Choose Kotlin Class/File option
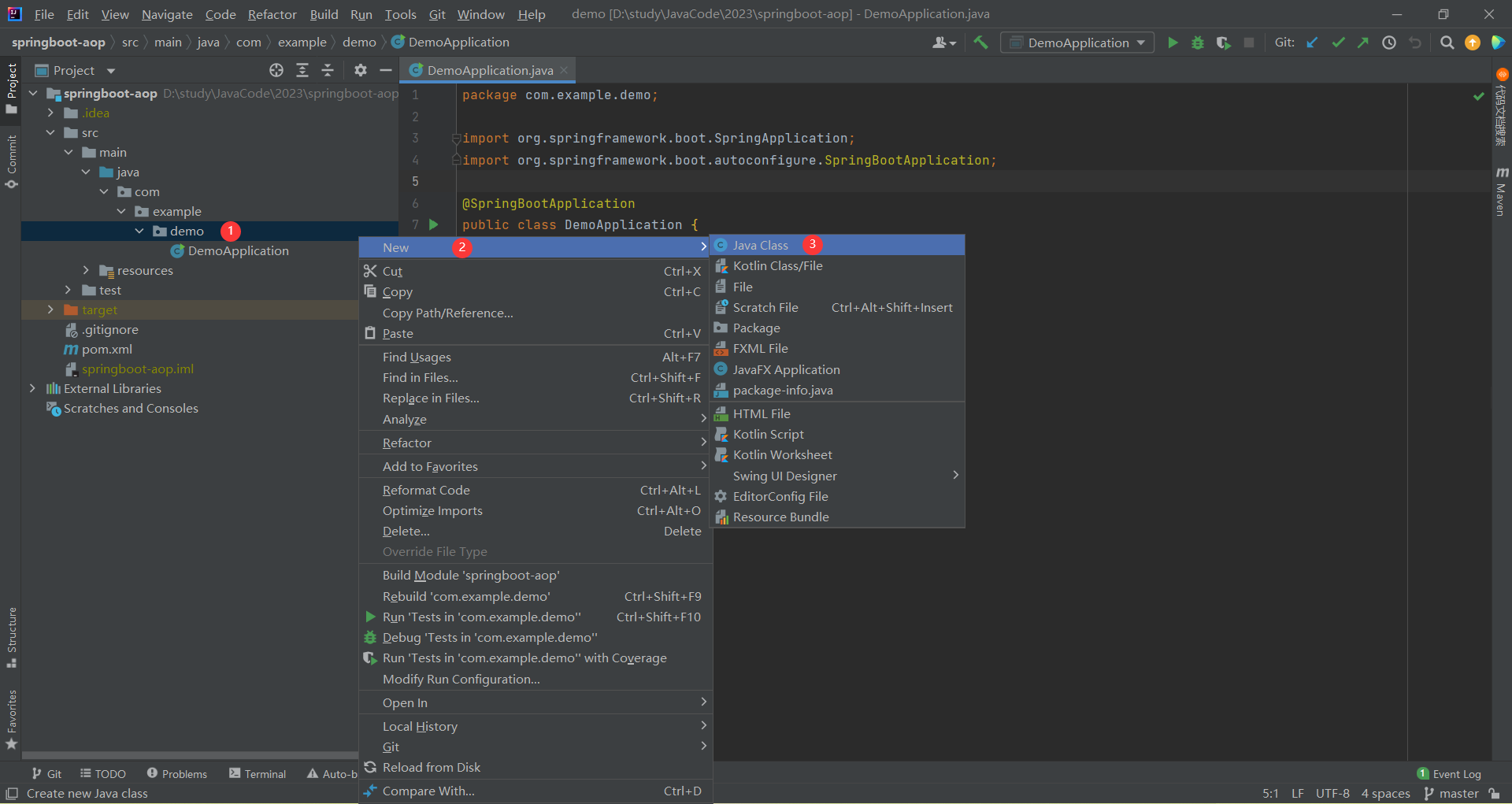Screen dimensions: 1512x804 pyautogui.click(x=837, y=265)
